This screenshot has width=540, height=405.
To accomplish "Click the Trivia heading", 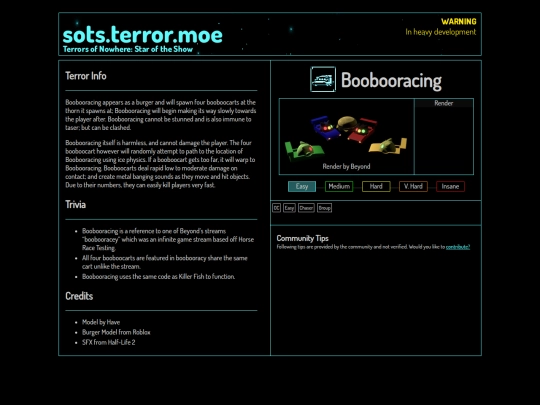I will click(75, 205).
